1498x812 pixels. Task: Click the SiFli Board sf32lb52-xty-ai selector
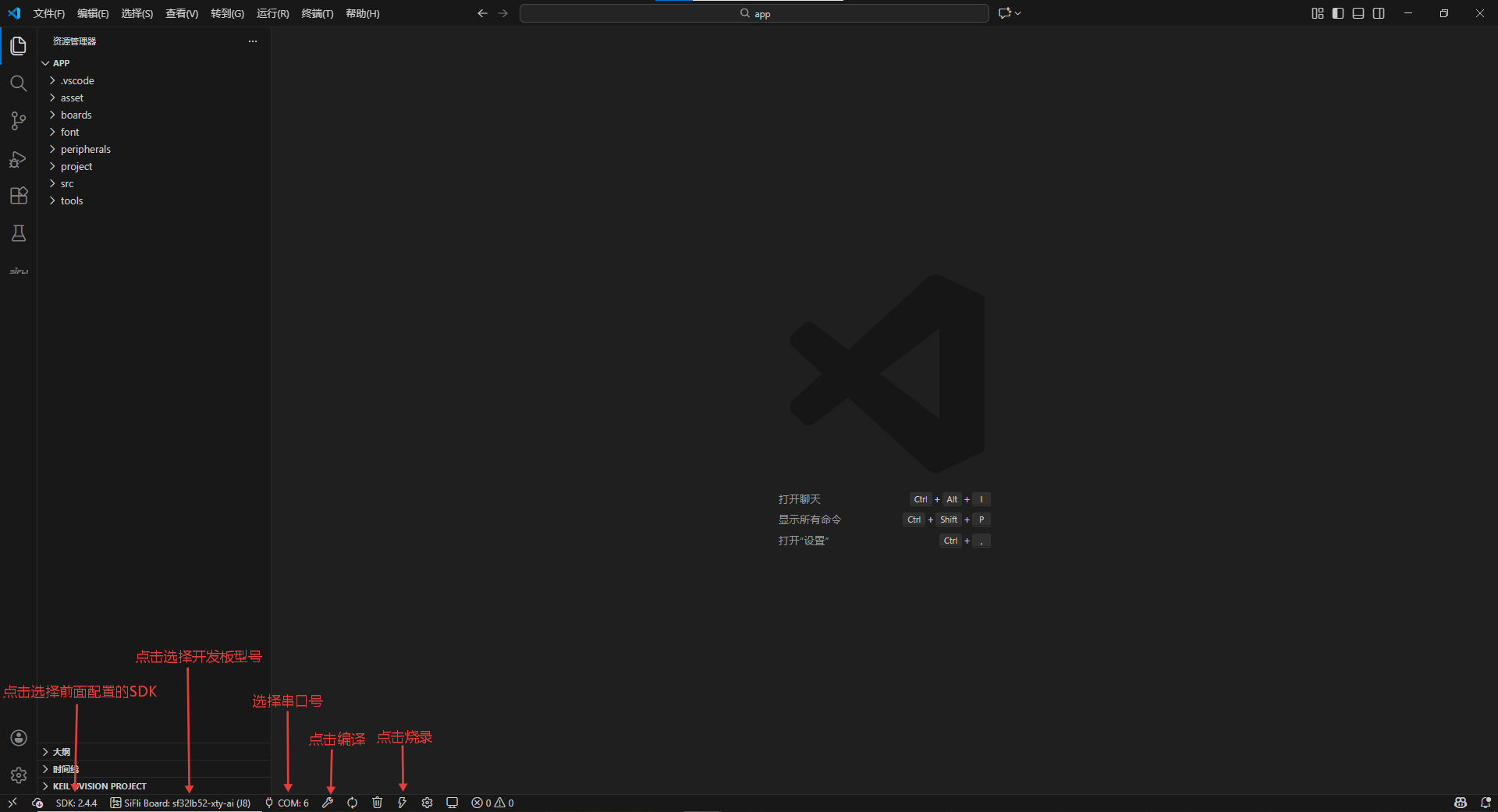point(179,803)
